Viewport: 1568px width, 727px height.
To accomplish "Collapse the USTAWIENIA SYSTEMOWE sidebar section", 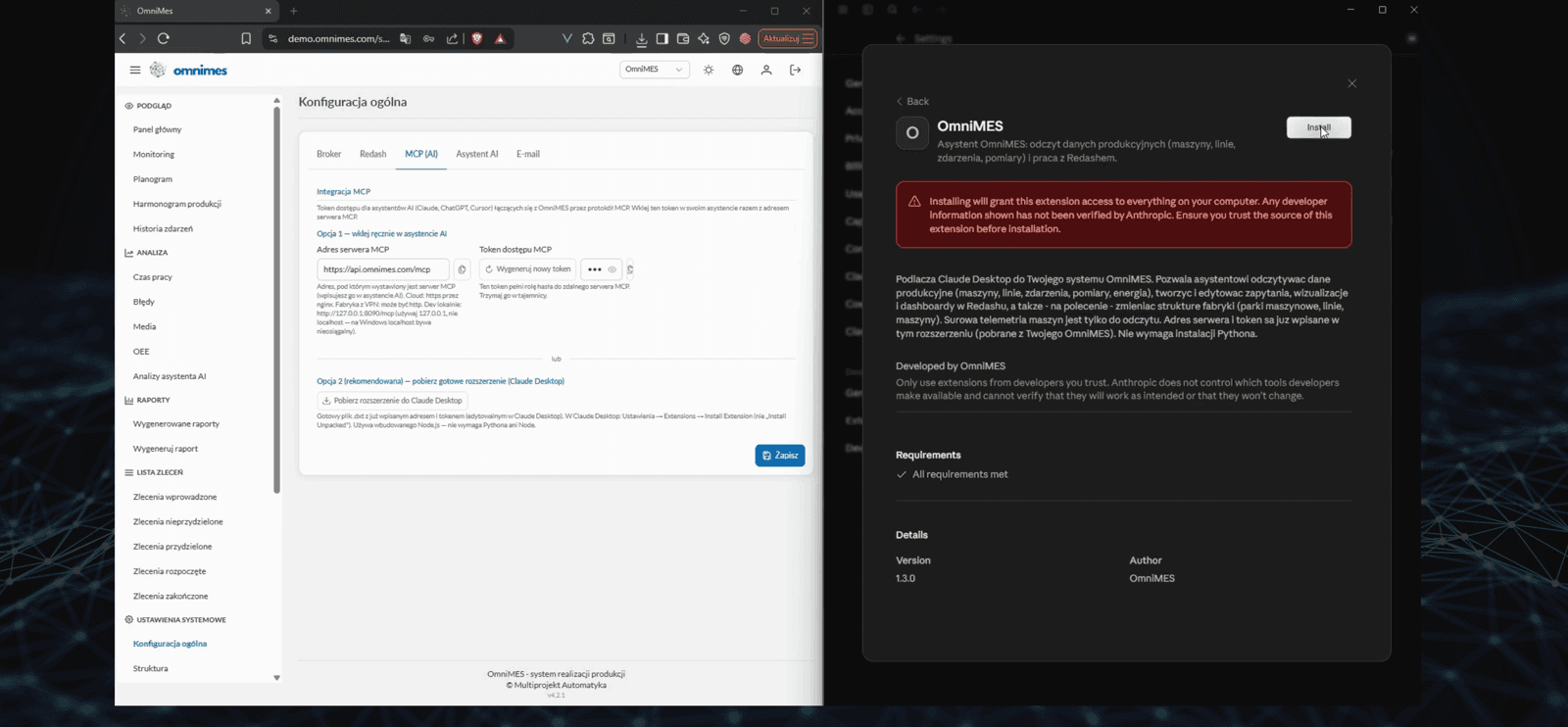I will click(175, 619).
